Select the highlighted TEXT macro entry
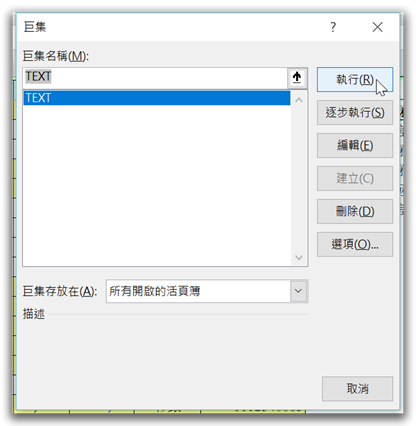The height and width of the screenshot is (426, 416). (157, 98)
